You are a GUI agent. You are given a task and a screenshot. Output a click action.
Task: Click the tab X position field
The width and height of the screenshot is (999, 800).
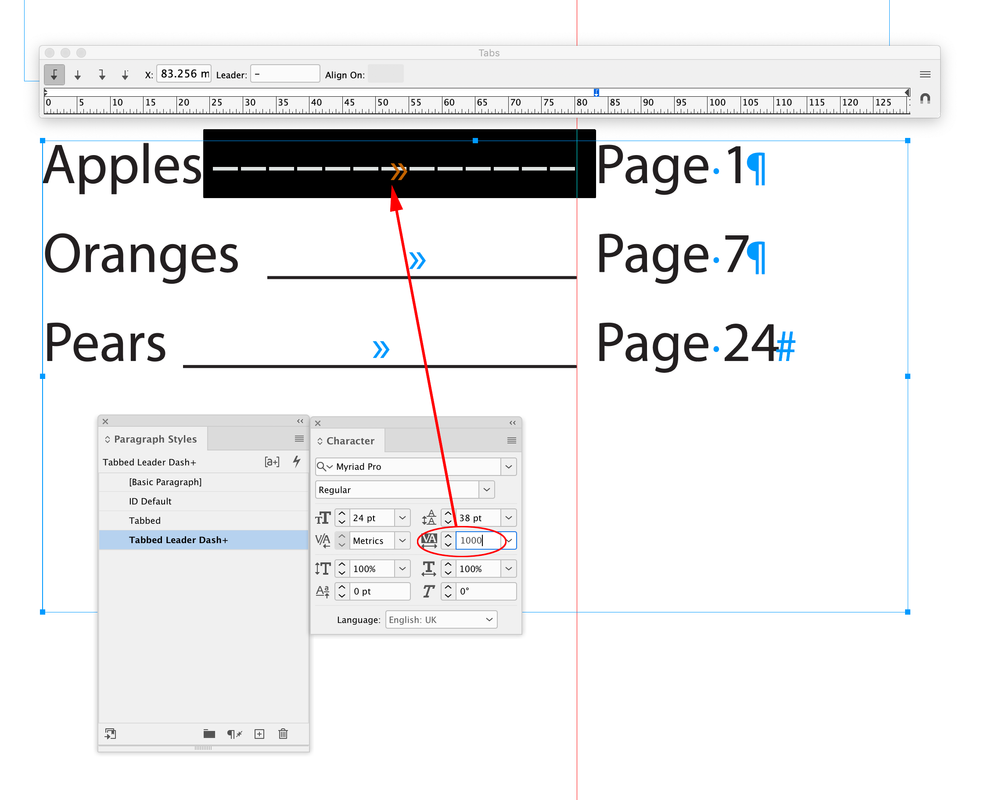coord(184,74)
